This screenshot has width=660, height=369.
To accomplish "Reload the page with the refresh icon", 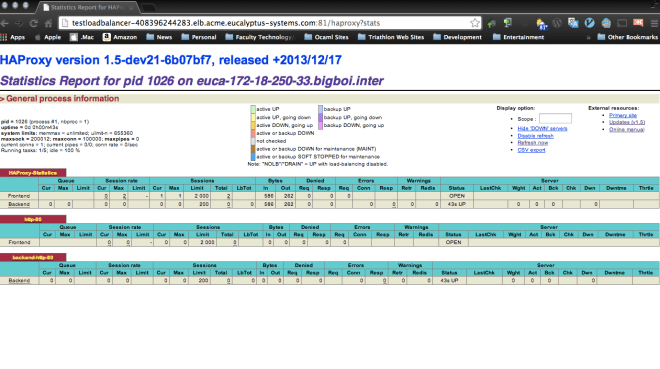I will pyautogui.click(x=34, y=24).
